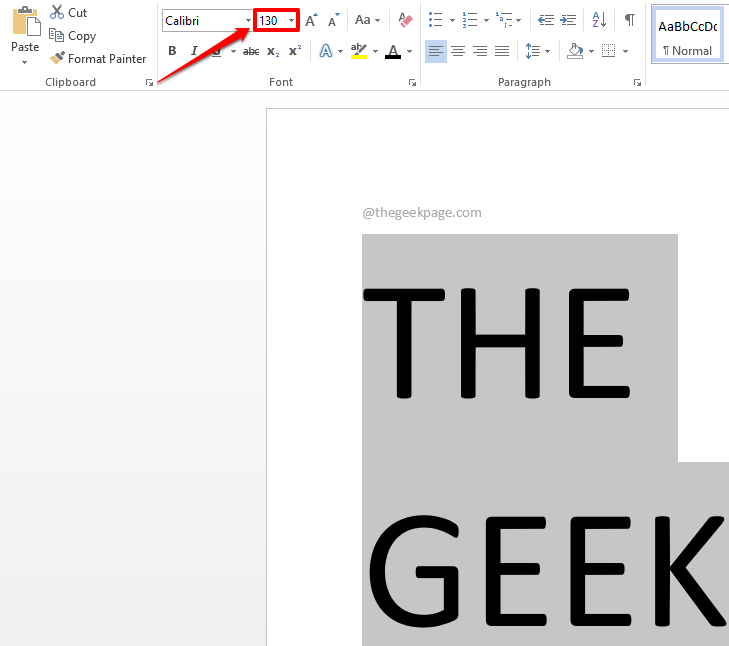
Task: Toggle Italic formatting
Action: point(194,51)
